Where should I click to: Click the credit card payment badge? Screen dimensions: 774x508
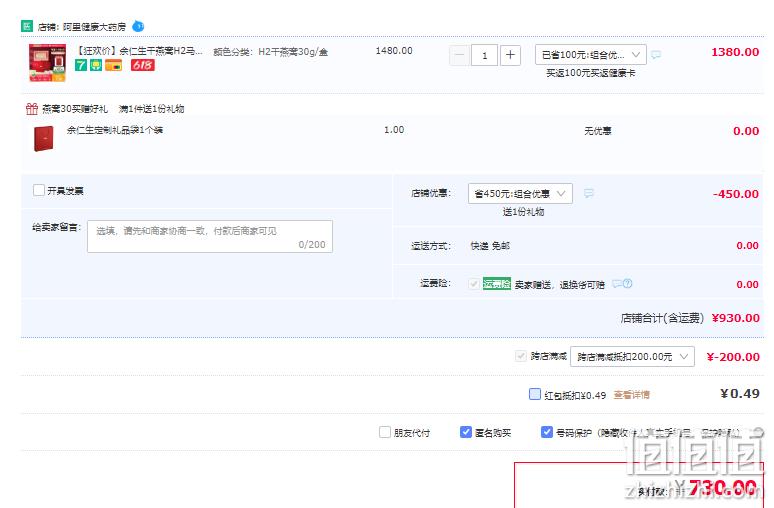pyautogui.click(x=114, y=65)
